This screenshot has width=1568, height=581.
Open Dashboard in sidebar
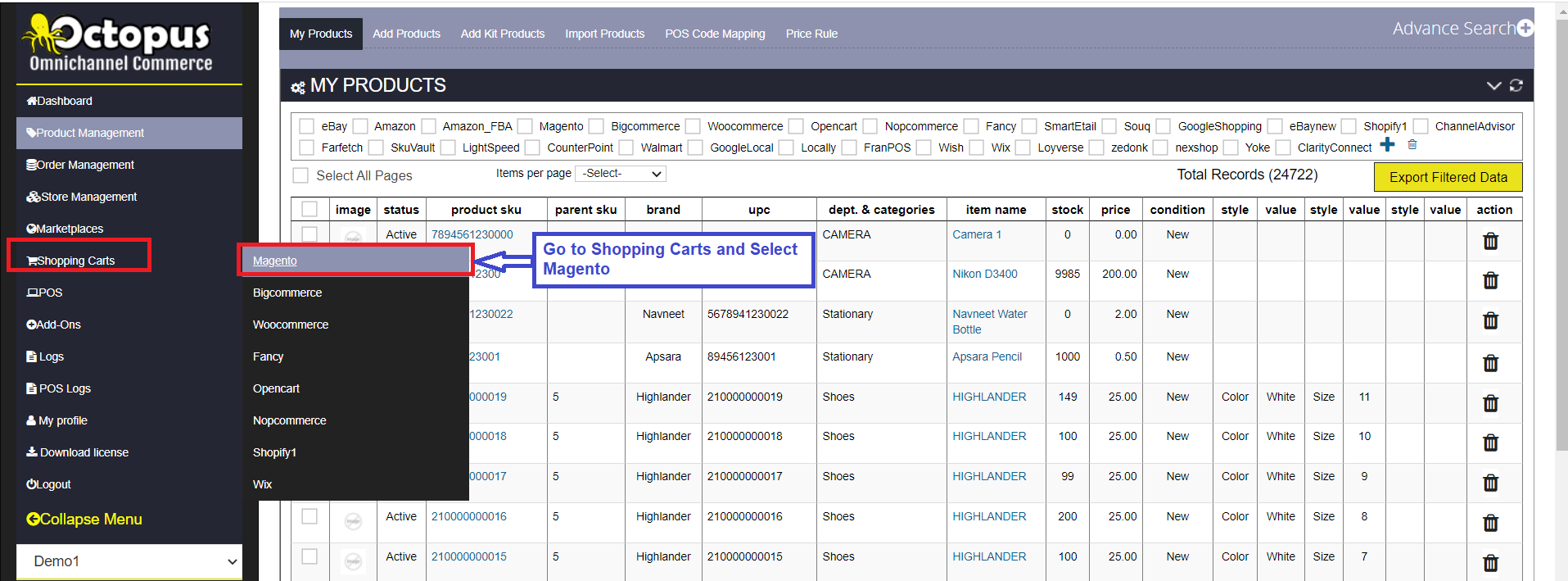[x=129, y=101]
